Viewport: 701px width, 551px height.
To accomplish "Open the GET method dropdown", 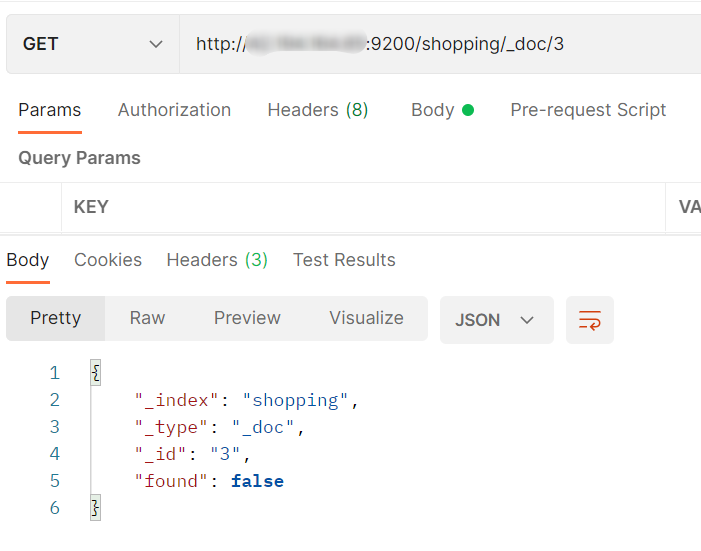I will [92, 44].
